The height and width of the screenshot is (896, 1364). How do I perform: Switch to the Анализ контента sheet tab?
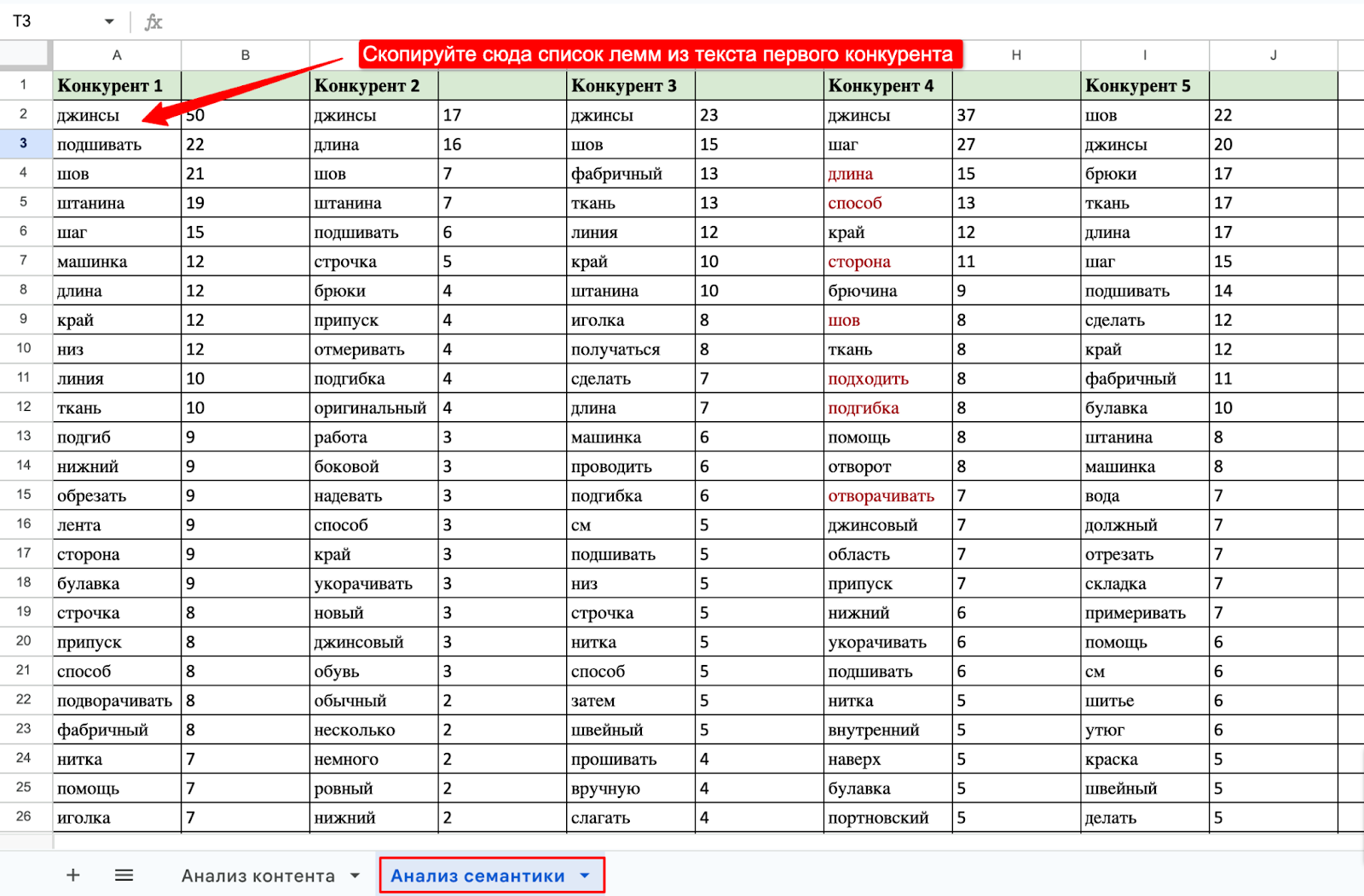[258, 876]
